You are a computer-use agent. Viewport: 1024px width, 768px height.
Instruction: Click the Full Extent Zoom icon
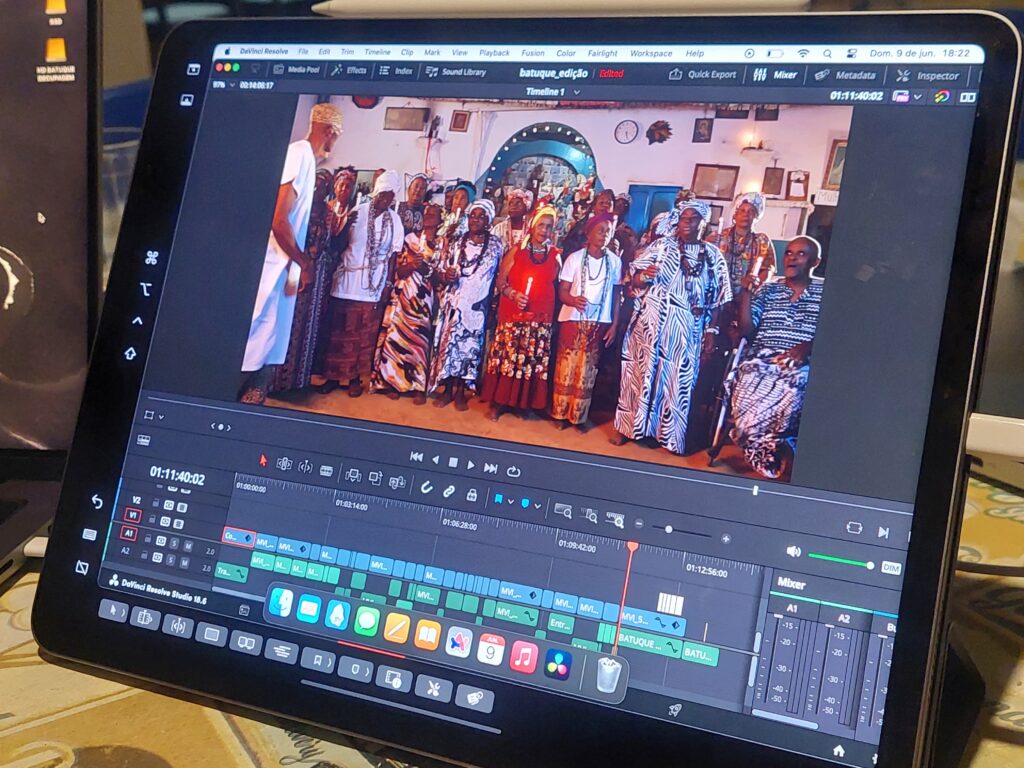point(562,511)
